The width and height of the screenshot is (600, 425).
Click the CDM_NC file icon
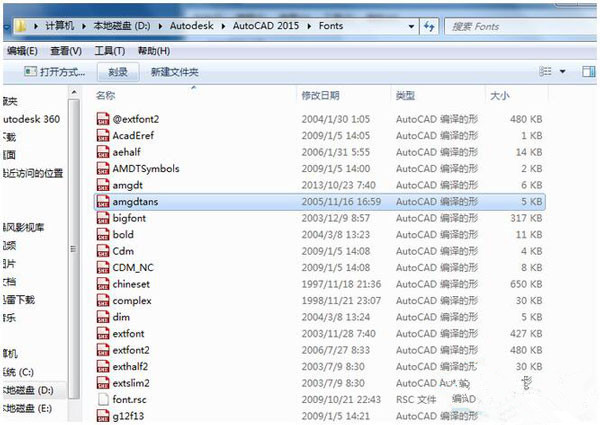pos(103,267)
